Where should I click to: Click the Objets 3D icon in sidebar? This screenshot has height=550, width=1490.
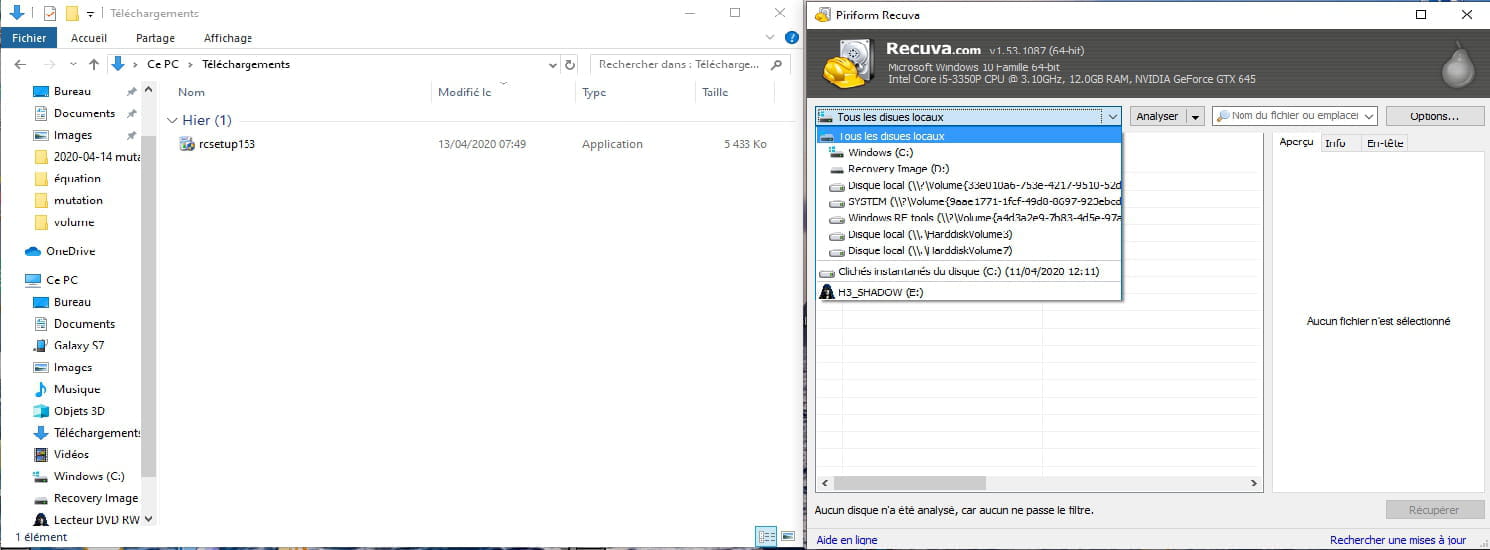tap(40, 411)
